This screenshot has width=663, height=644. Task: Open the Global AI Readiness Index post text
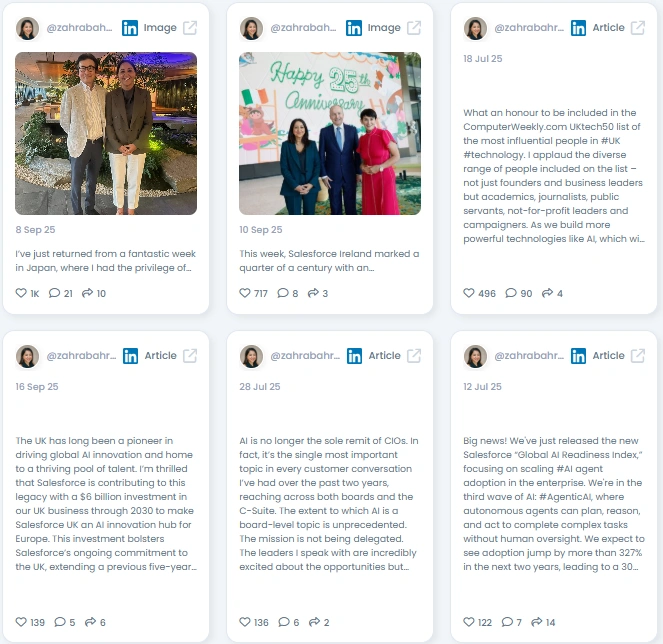[x=553, y=504]
